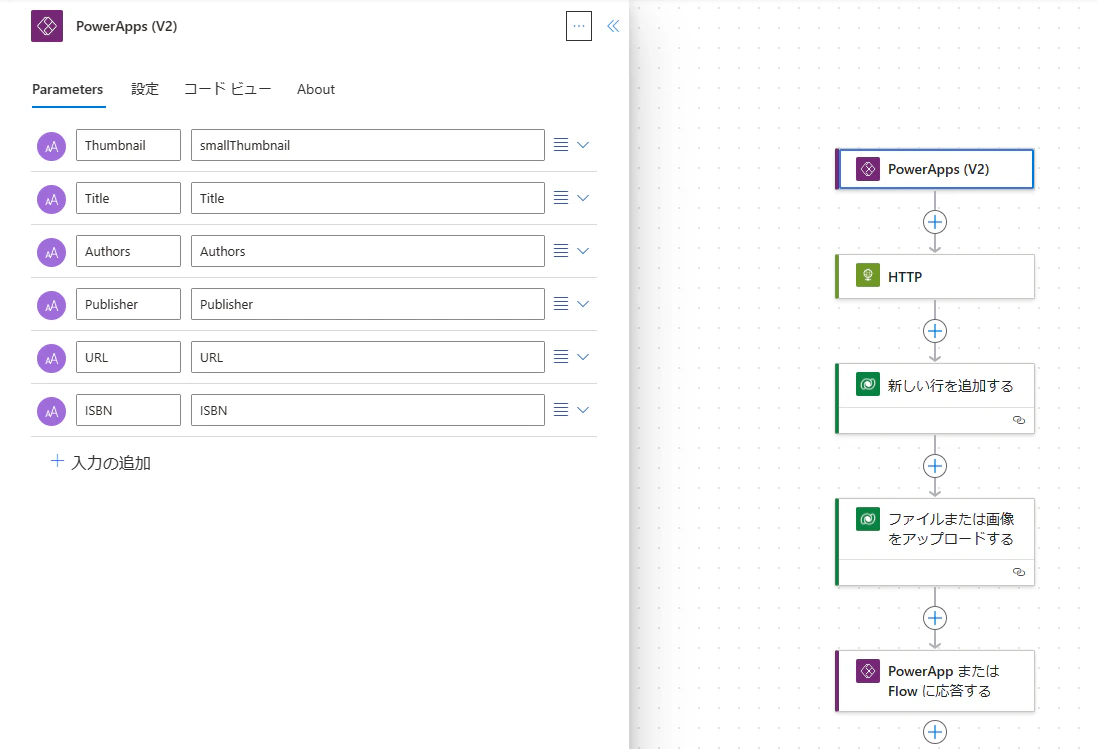Image resolution: width=1097 pixels, height=749 pixels.
Task: Open the list menu icon for Thumbnail row
Action: point(560,145)
